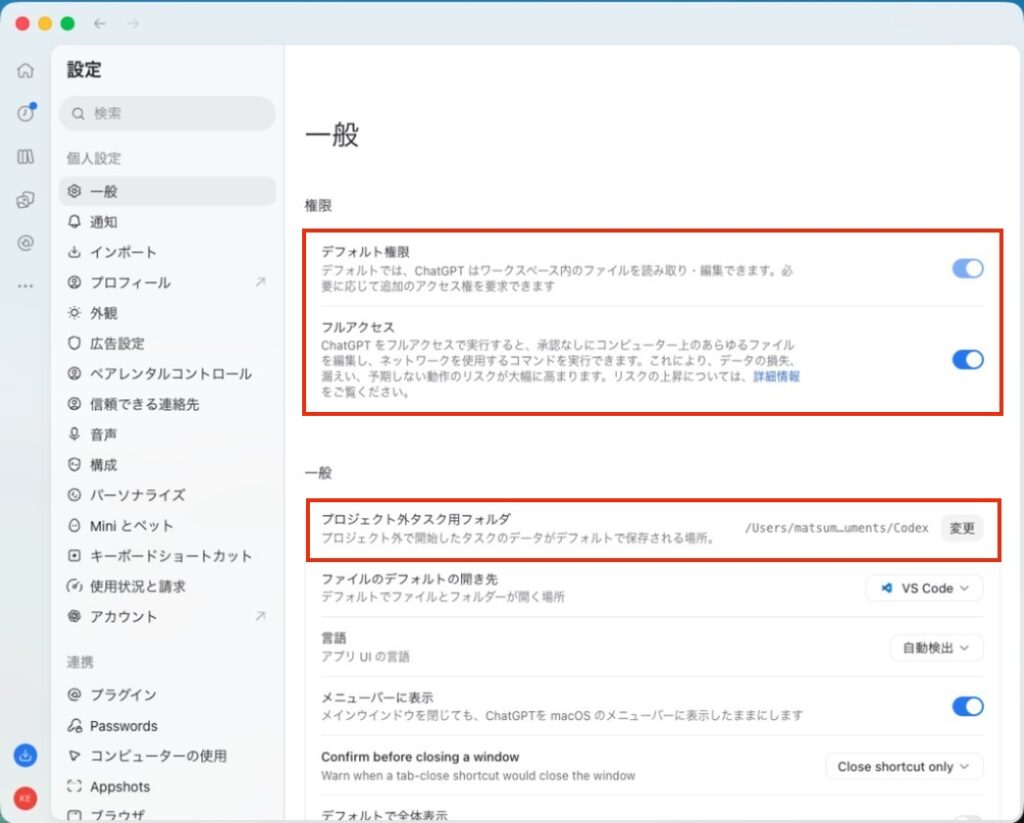Image resolution: width=1024 pixels, height=823 pixels.
Task: Open the VS Code default opener dropdown
Action: (x=924, y=588)
